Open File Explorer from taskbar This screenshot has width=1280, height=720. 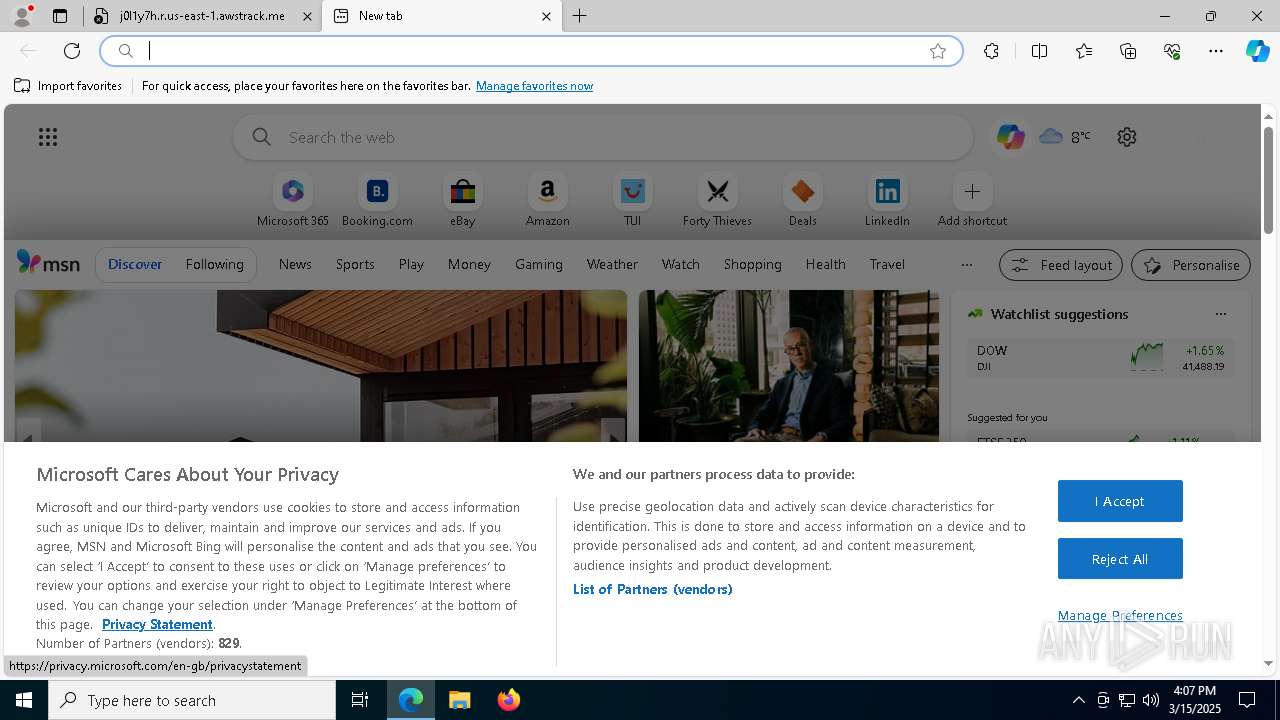(460, 700)
